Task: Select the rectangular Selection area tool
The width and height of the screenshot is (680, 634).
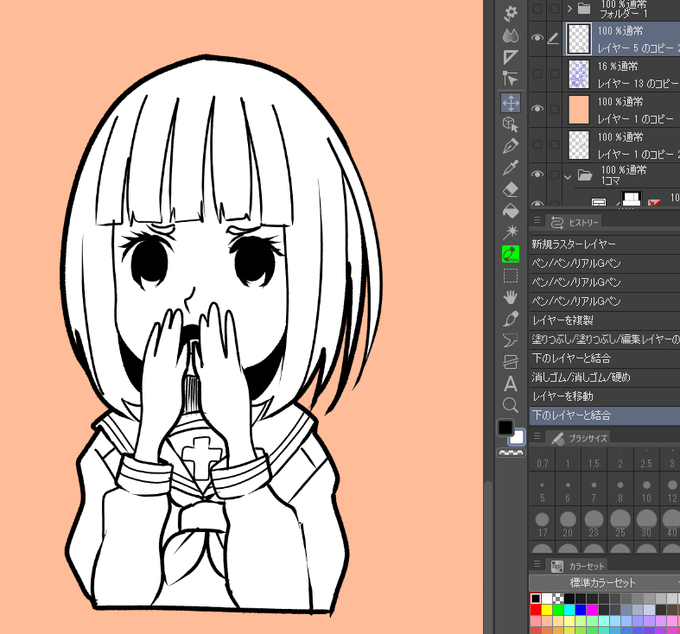Action: click(510, 276)
